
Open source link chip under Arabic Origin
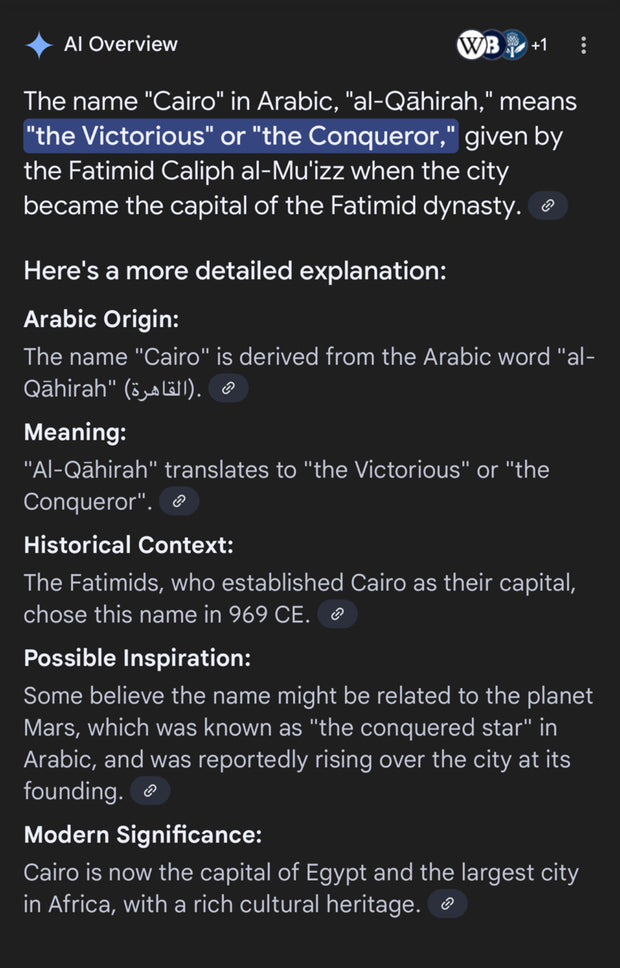(x=228, y=389)
